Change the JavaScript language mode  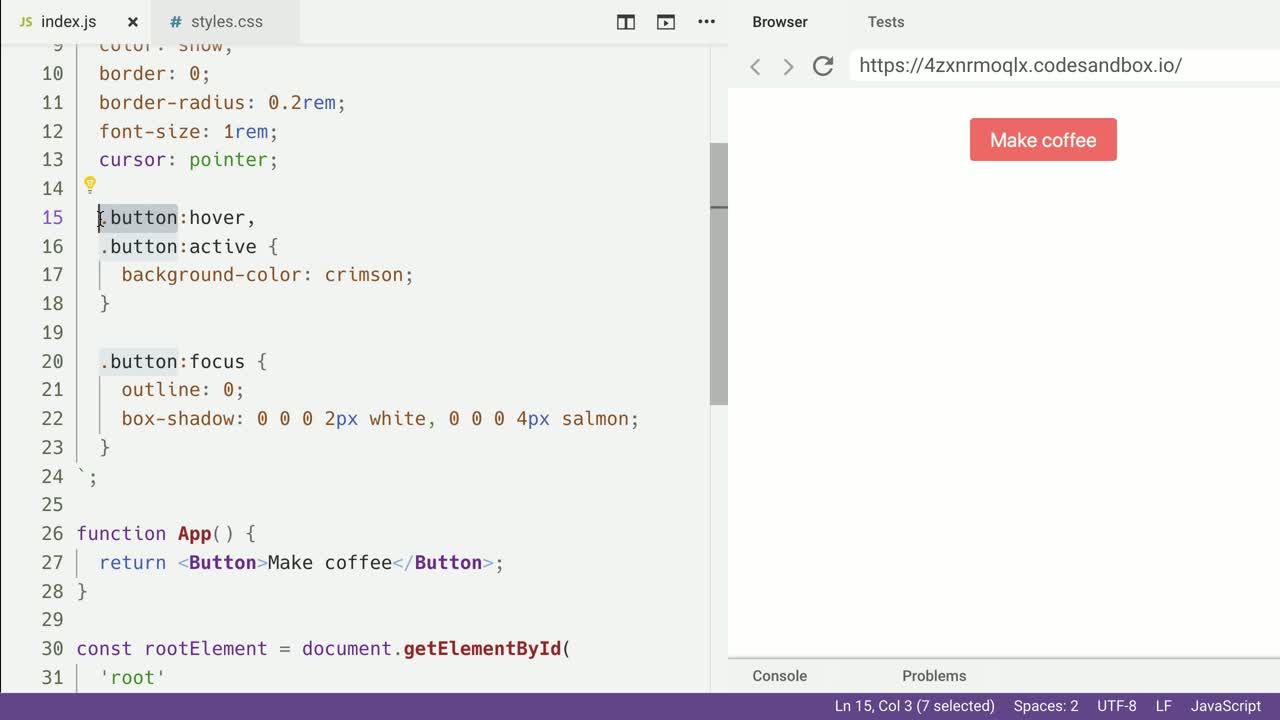1225,706
